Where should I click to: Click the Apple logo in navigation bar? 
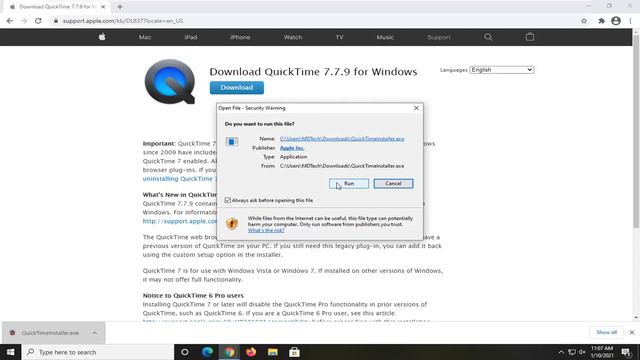click(102, 37)
